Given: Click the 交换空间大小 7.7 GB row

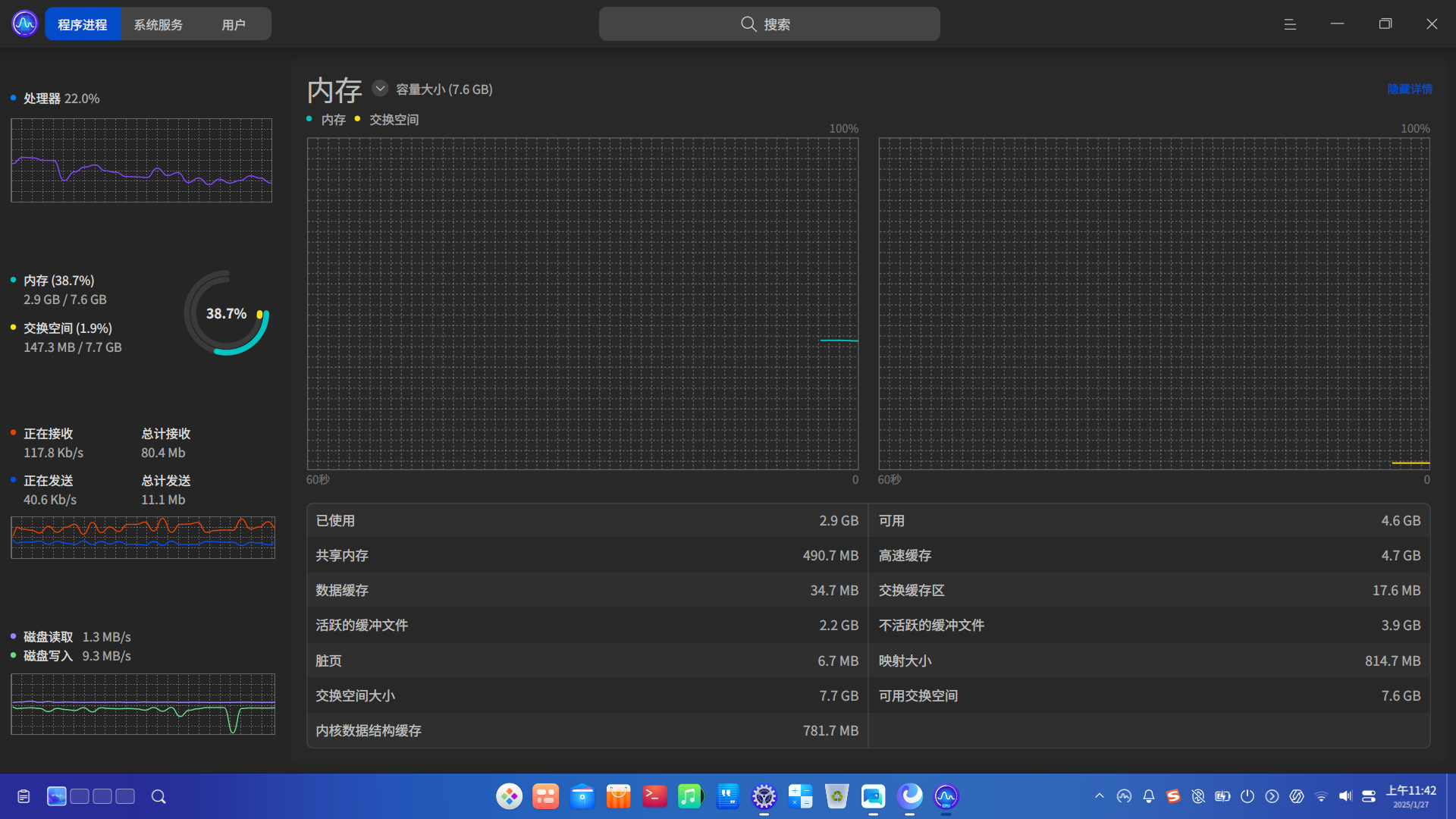Looking at the screenshot, I should [x=587, y=696].
